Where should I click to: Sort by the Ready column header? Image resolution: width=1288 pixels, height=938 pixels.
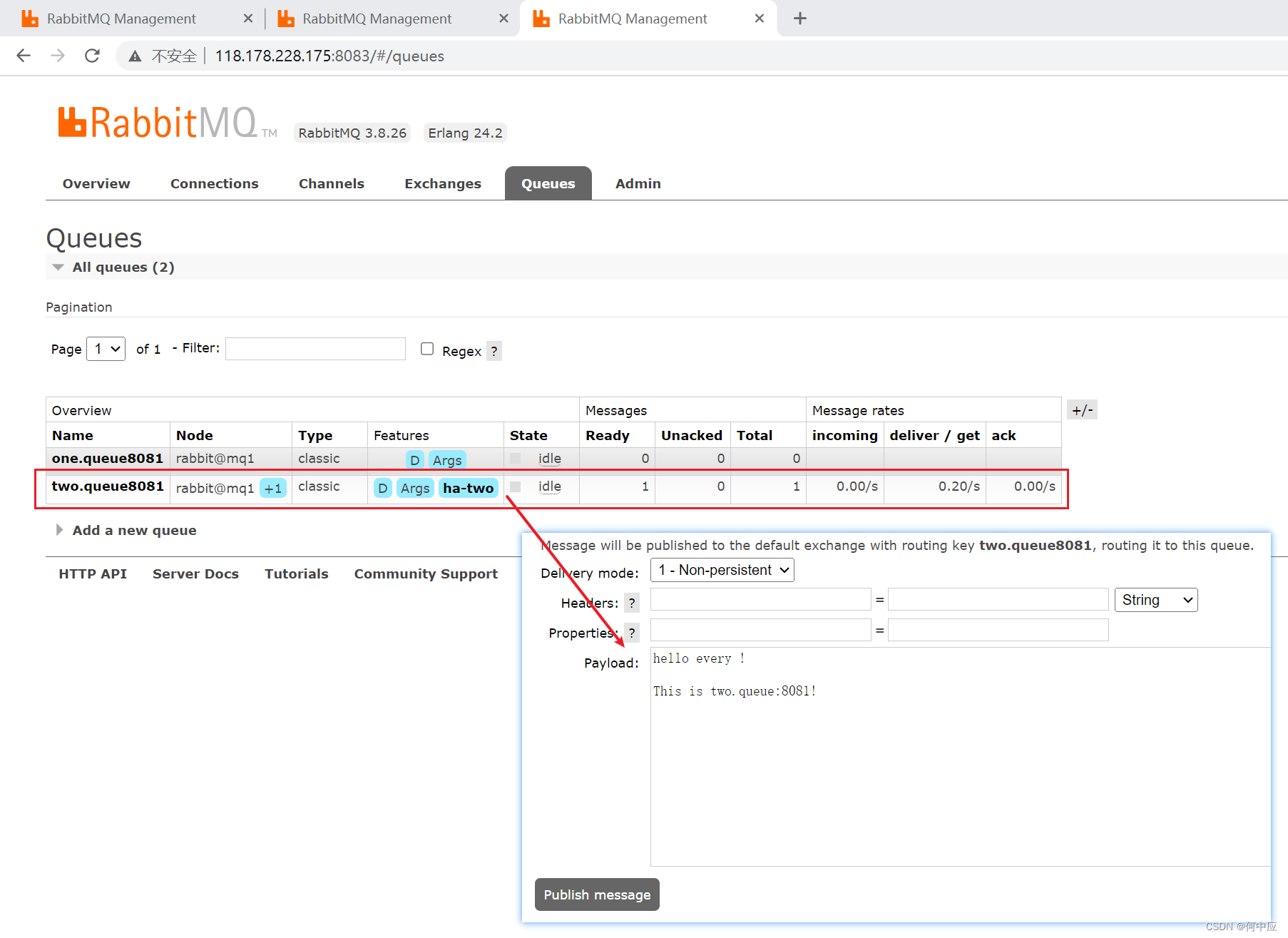pos(608,435)
